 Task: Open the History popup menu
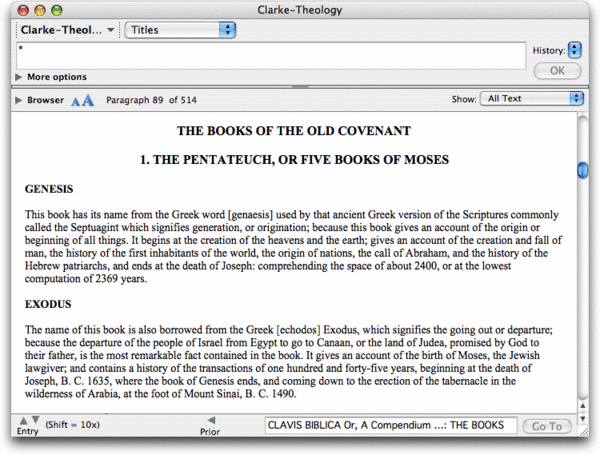pyautogui.click(x=574, y=50)
